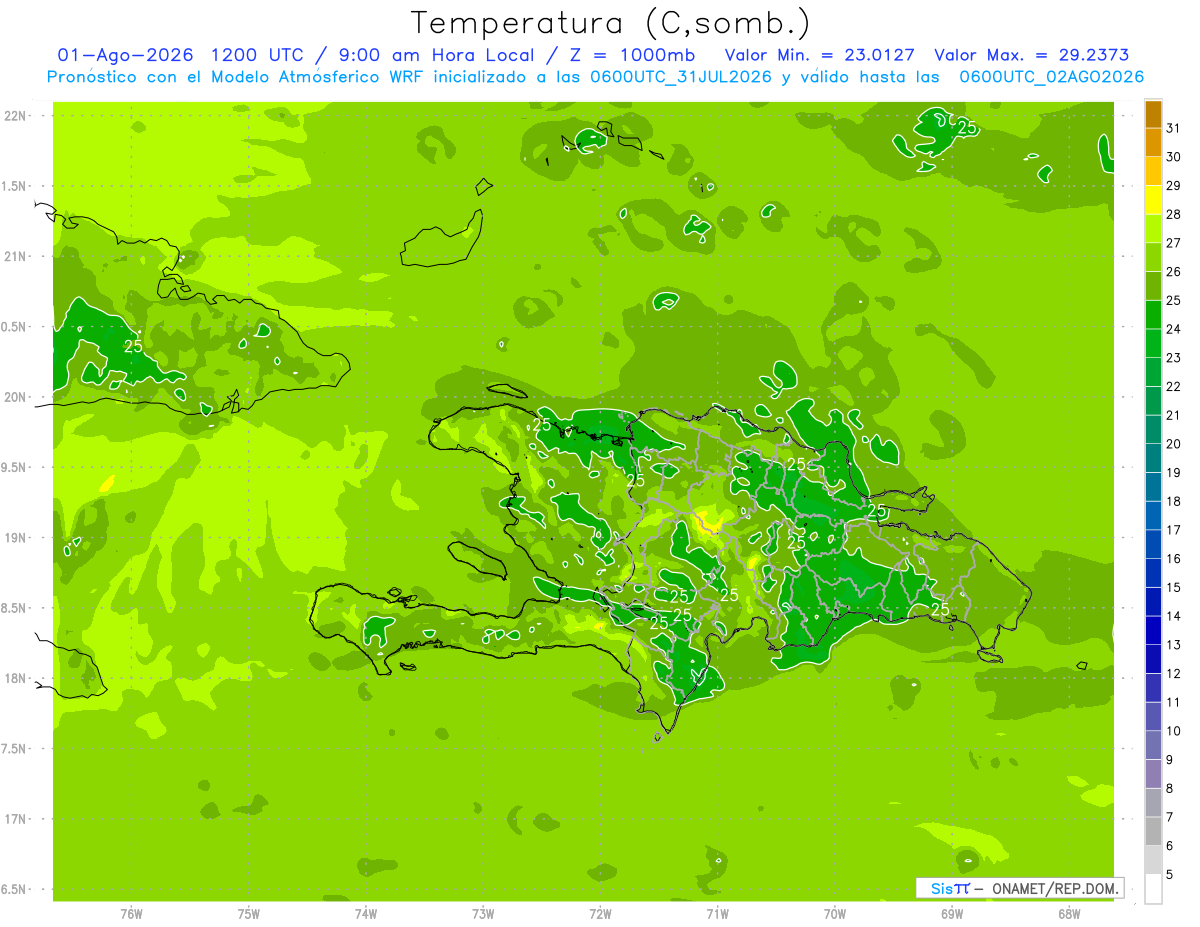
Task: Click the "ONAMET/REP.DOM." credit label
Action: pyautogui.click(x=1056, y=888)
